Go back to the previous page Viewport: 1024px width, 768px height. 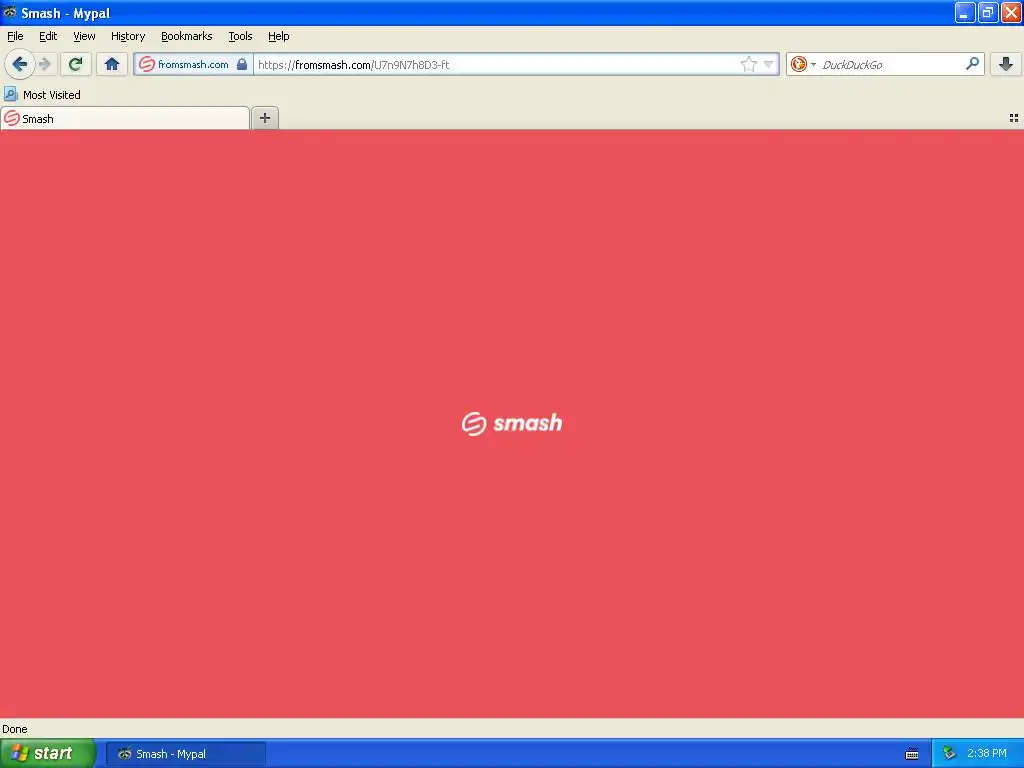coord(20,64)
